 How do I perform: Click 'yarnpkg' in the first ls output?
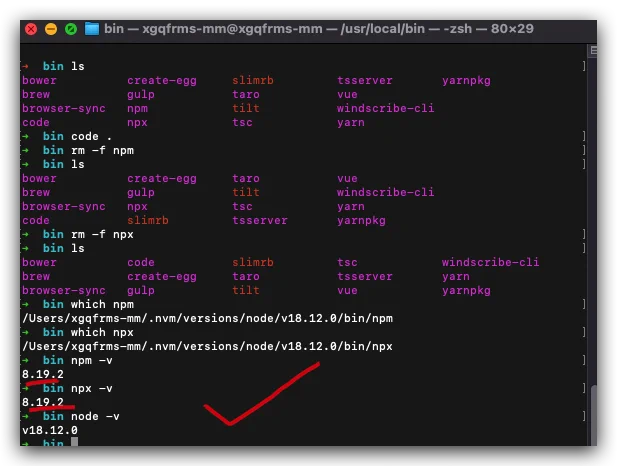tap(466, 81)
